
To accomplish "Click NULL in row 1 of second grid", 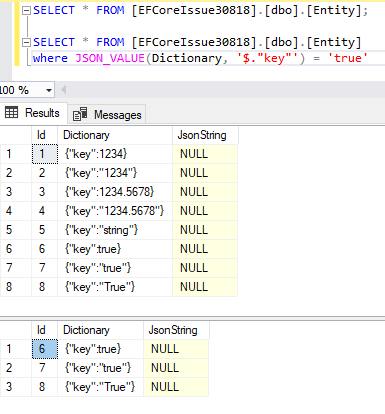I will (x=176, y=349).
